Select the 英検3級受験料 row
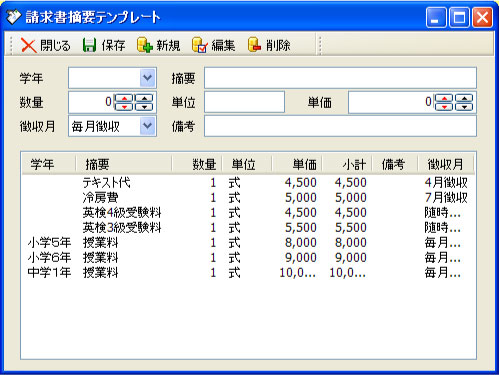499x375 pixels. [248, 228]
